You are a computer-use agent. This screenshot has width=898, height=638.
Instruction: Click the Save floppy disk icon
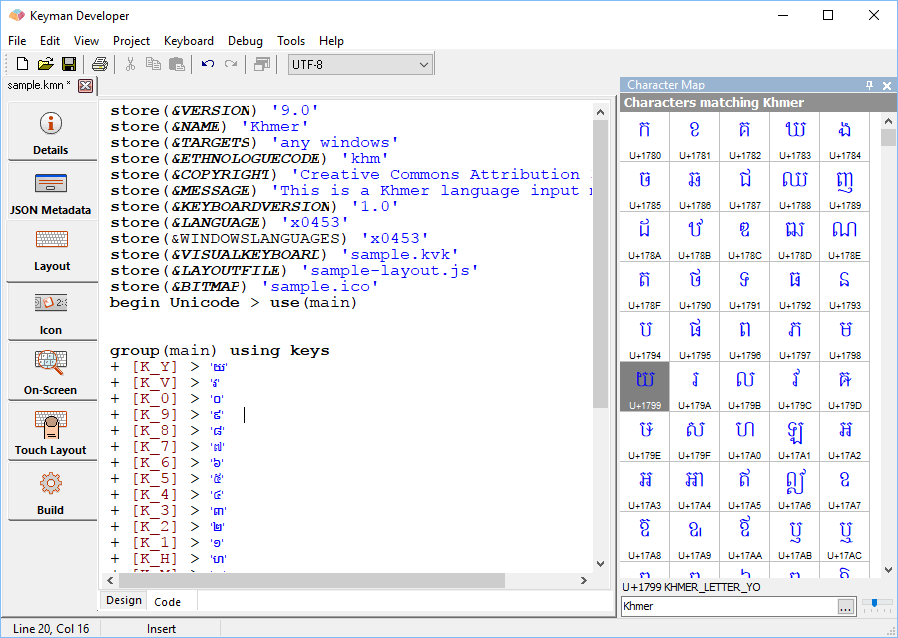[x=69, y=64]
